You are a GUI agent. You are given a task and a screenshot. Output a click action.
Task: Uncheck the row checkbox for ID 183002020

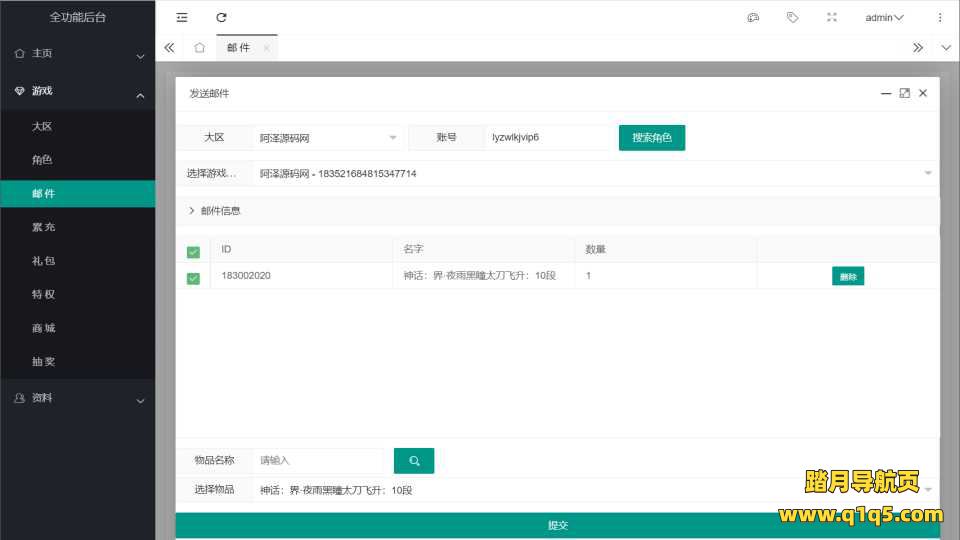193,277
